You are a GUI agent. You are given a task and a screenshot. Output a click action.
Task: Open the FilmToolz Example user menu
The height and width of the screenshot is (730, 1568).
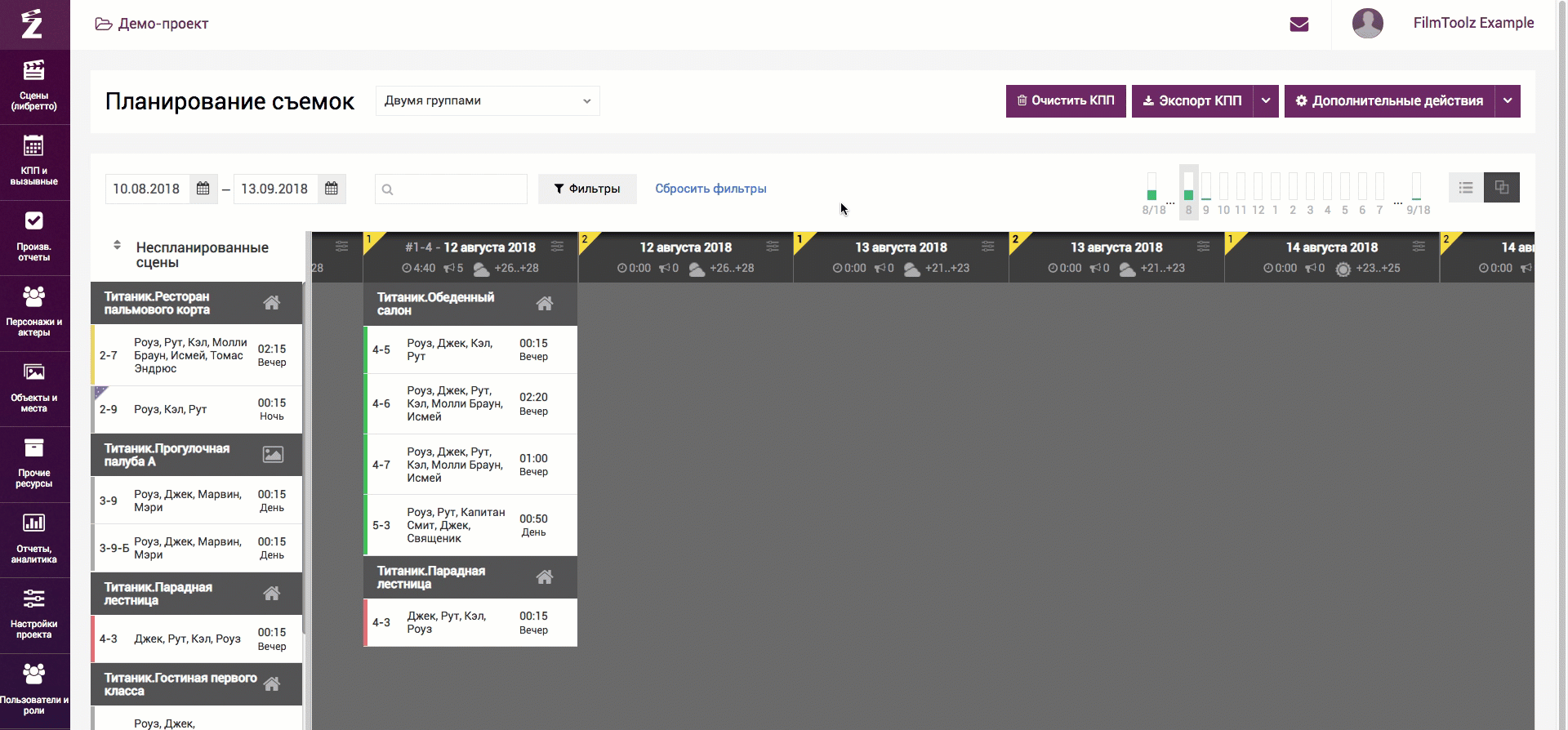[1473, 23]
